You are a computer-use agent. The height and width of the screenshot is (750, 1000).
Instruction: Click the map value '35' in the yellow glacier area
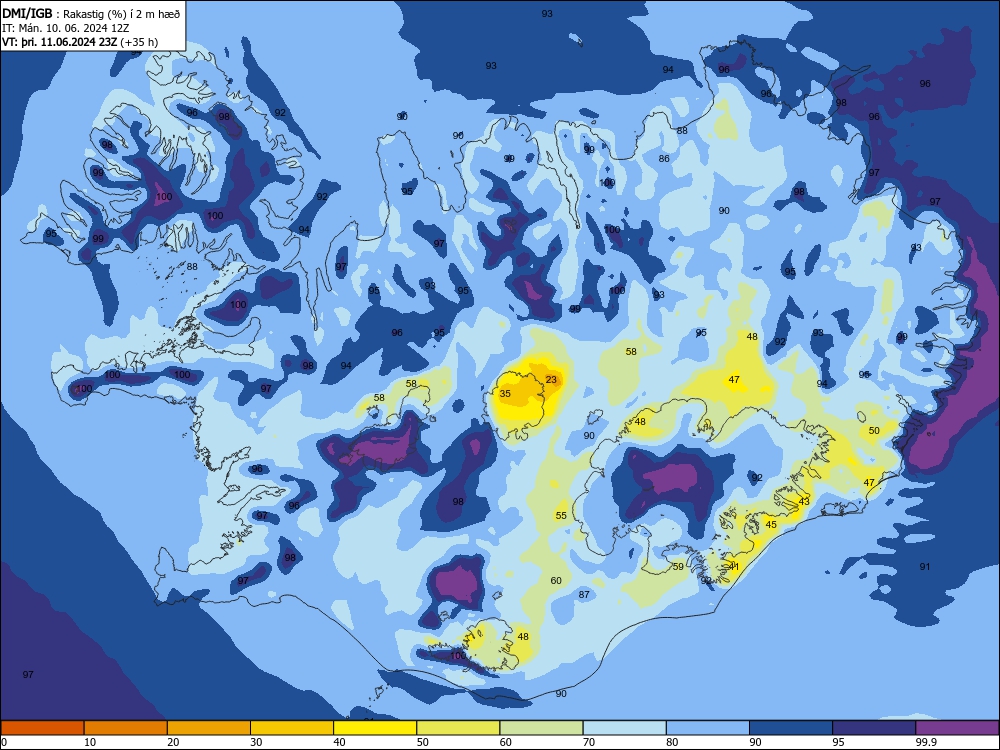505,393
